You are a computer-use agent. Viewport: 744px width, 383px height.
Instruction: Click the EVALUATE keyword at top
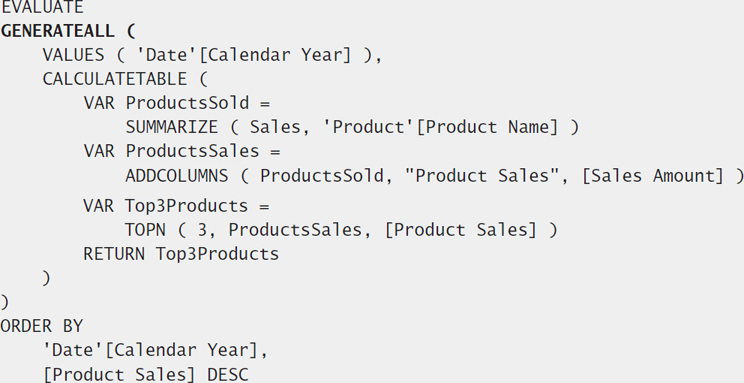[x=42, y=7]
